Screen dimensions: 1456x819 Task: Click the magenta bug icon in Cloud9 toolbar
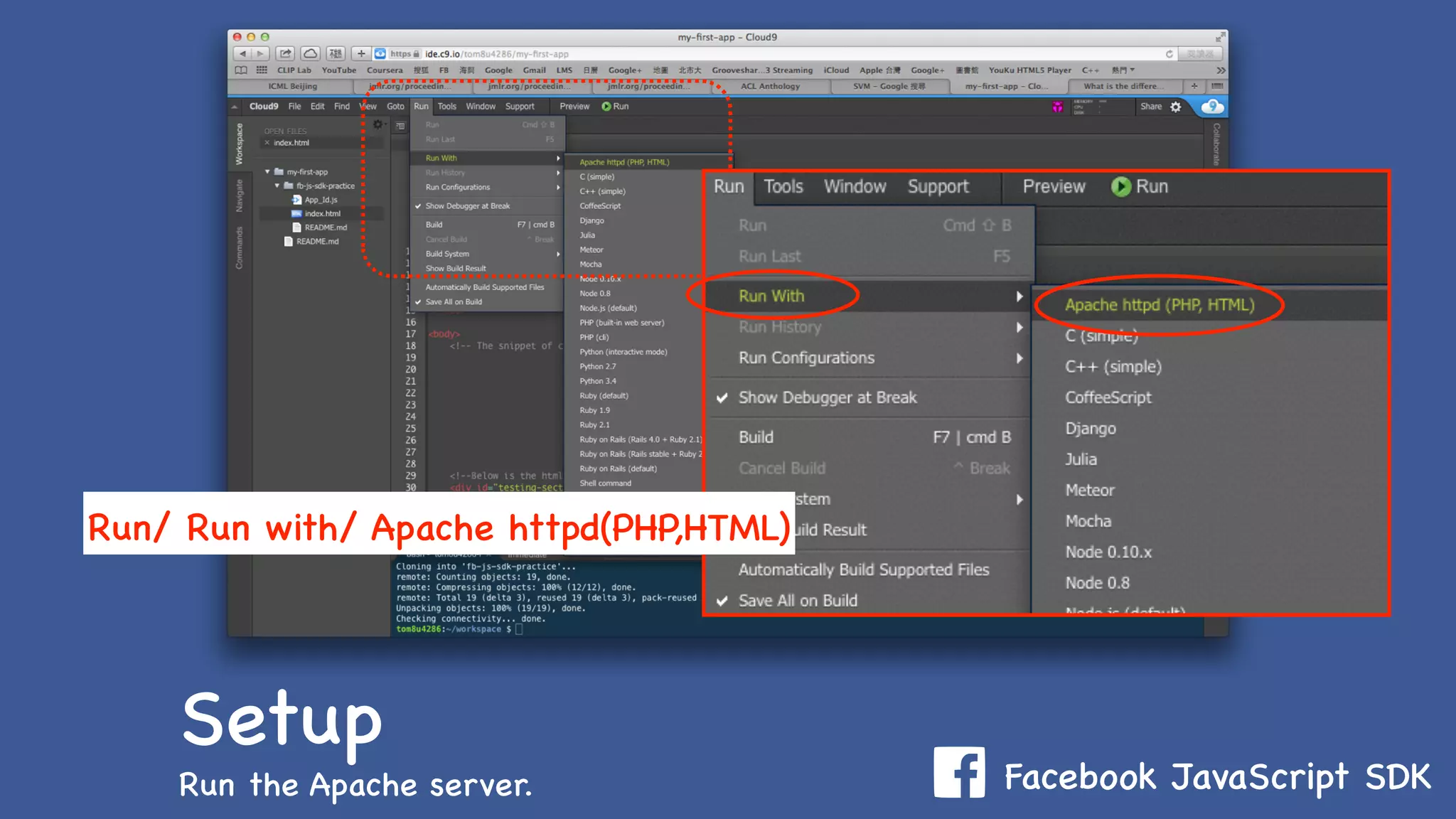1057,107
